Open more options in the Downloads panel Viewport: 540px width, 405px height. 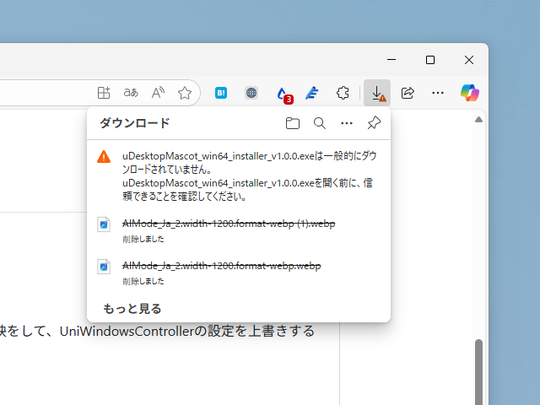[x=346, y=123]
